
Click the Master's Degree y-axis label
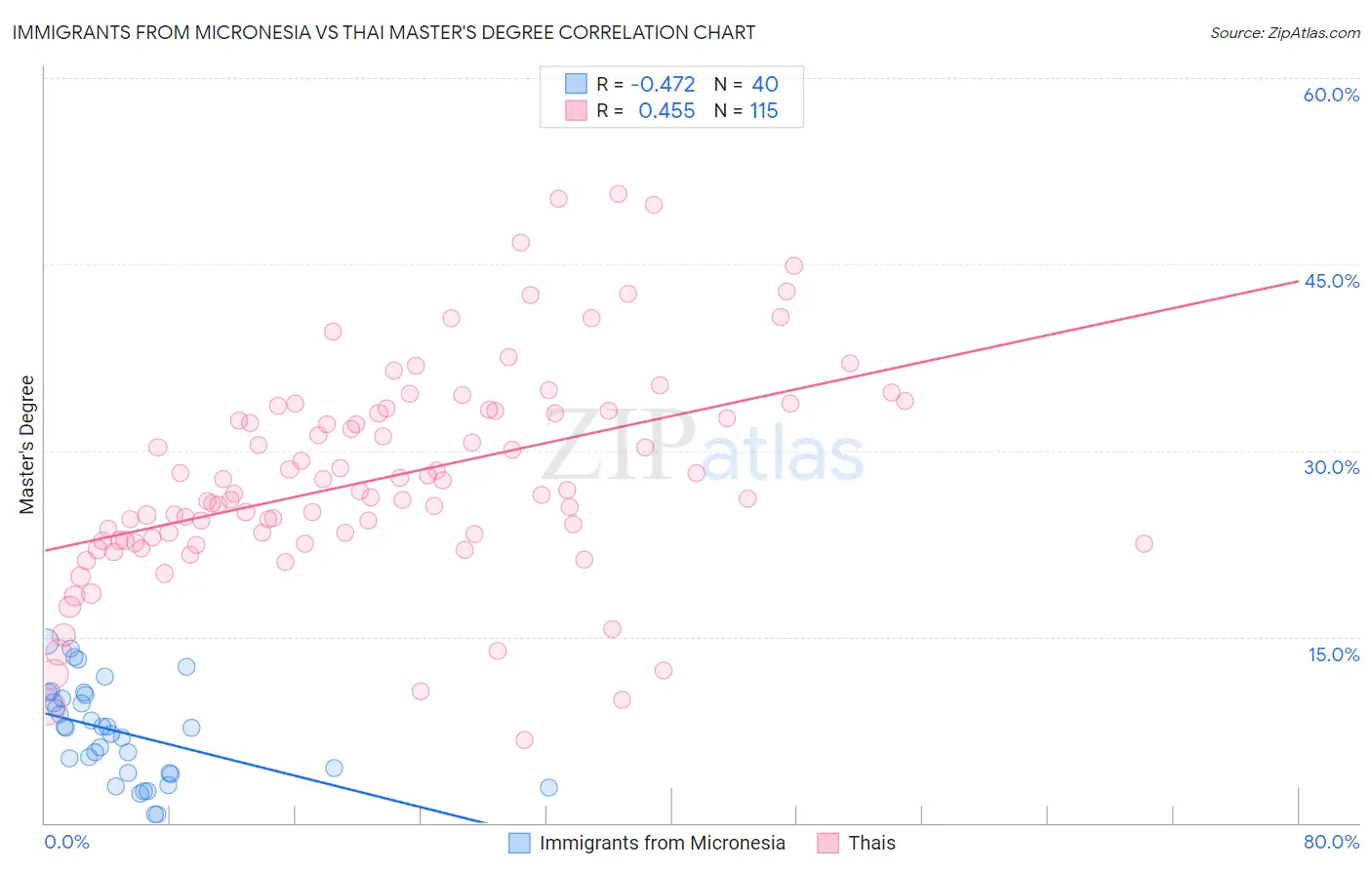click(27, 445)
